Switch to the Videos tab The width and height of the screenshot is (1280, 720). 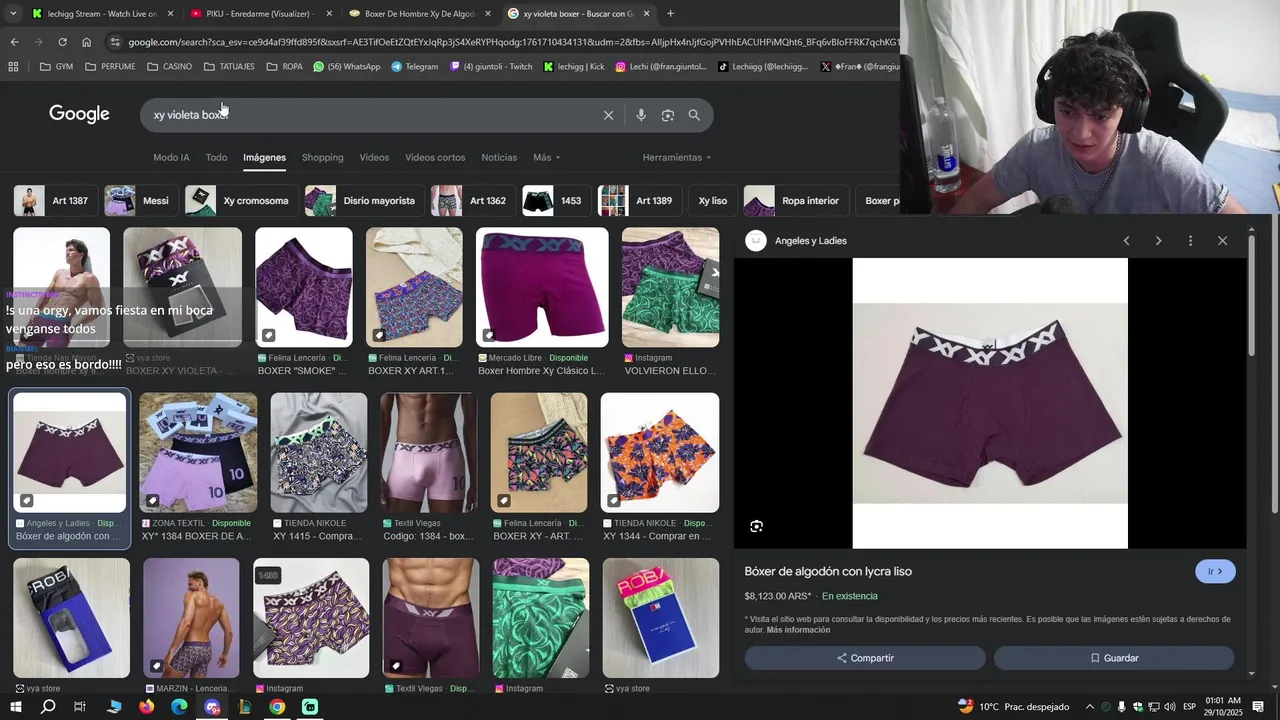pos(374,157)
